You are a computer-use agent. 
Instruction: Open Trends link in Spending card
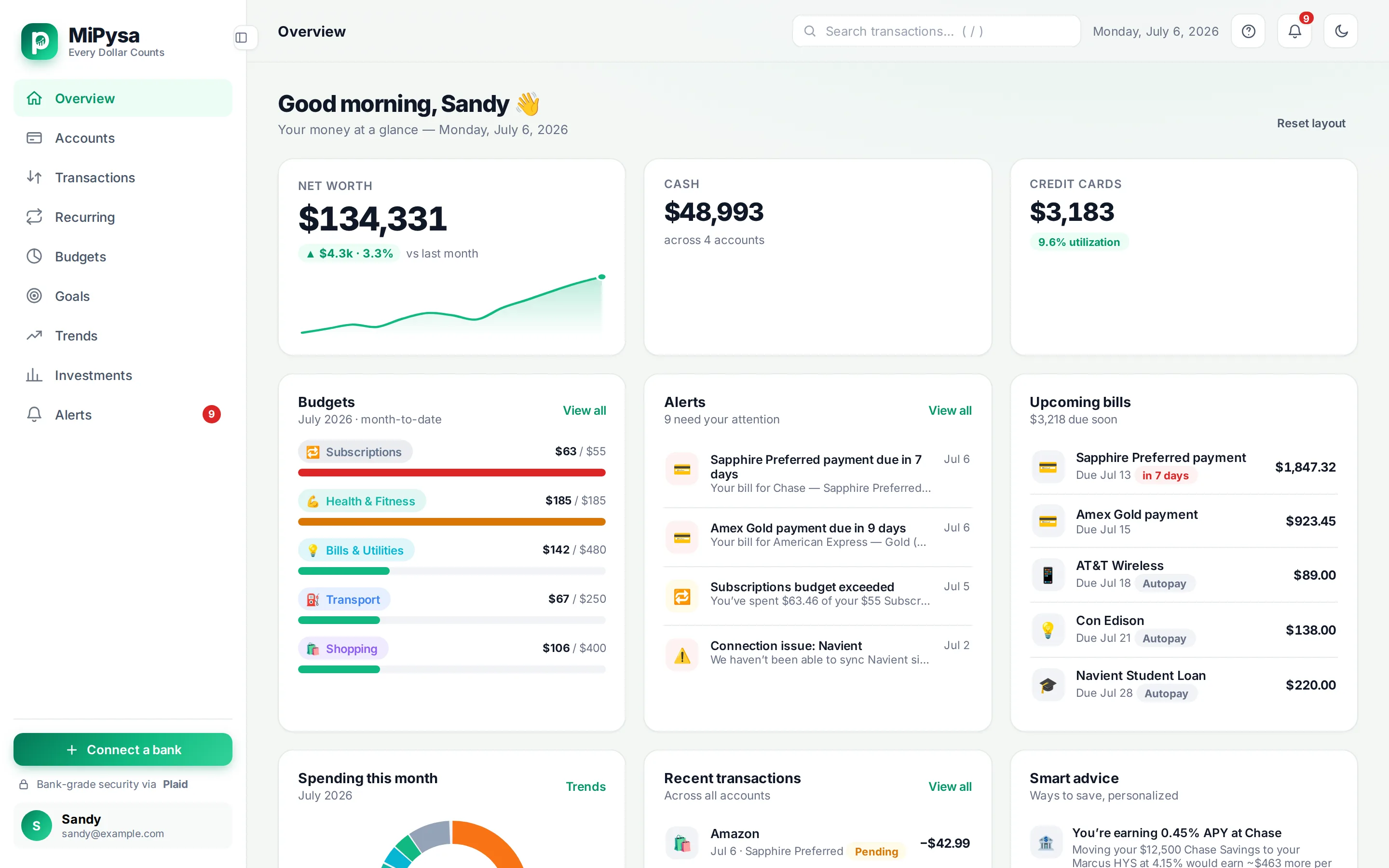[586, 787]
